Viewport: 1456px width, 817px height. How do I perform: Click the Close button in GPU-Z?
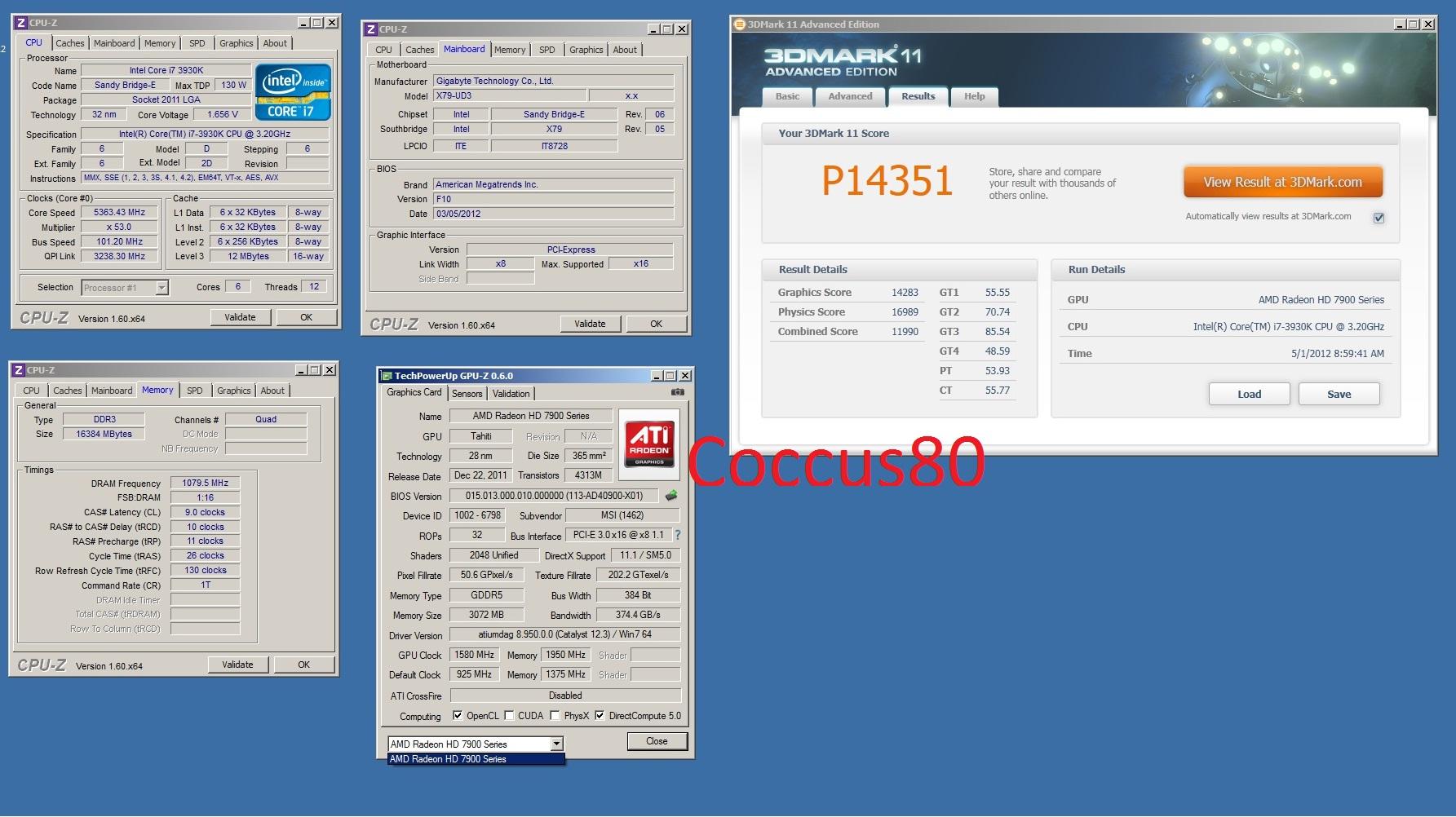click(657, 741)
